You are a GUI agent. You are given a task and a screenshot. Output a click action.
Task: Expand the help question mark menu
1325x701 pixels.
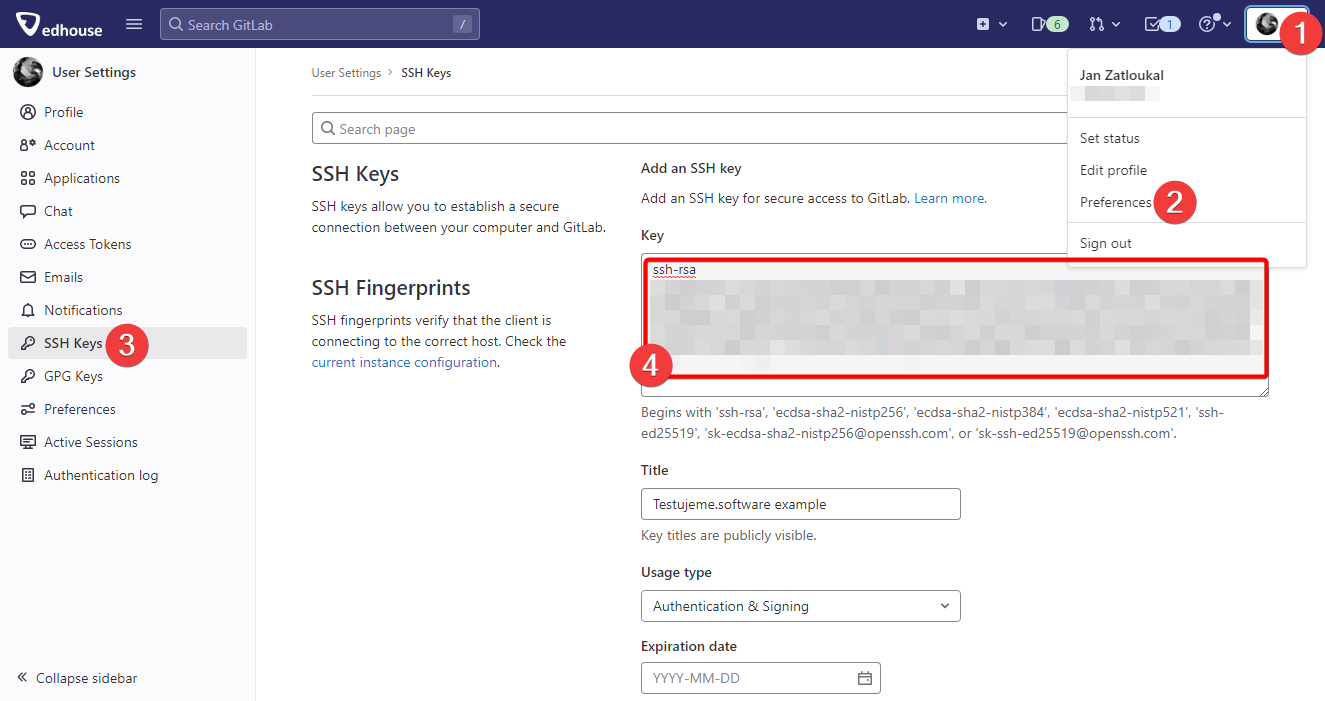click(1214, 24)
